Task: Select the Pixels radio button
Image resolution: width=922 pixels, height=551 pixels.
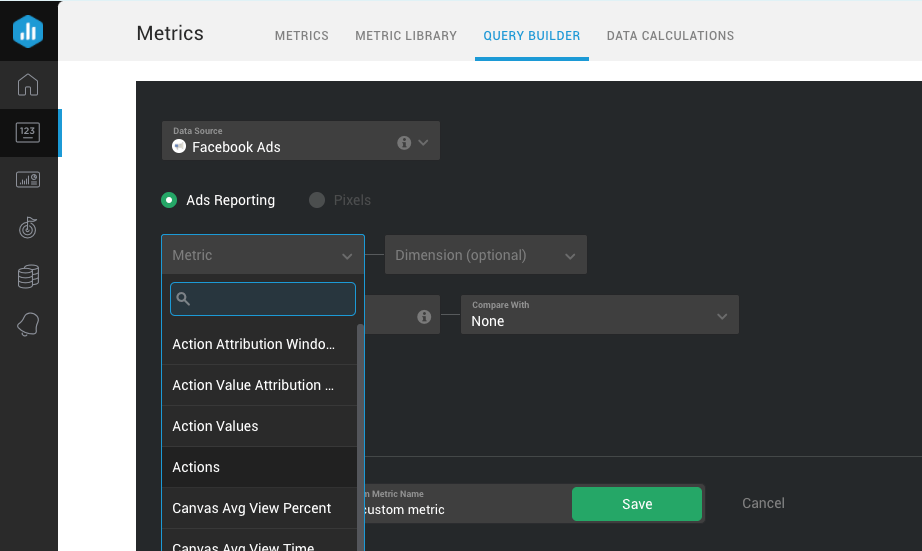Action: (317, 200)
